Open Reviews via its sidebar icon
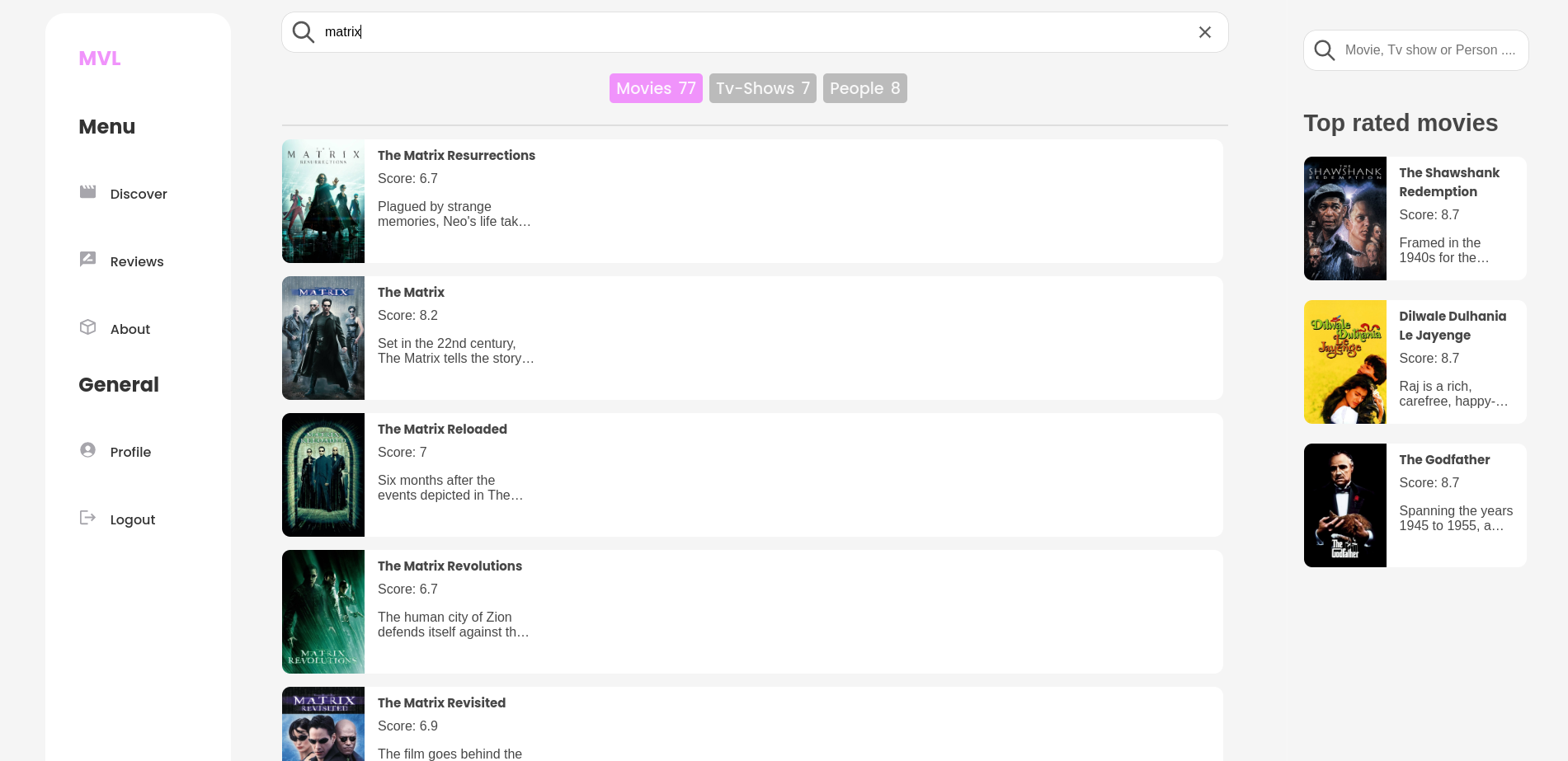The height and width of the screenshot is (761, 1568). coord(87,259)
